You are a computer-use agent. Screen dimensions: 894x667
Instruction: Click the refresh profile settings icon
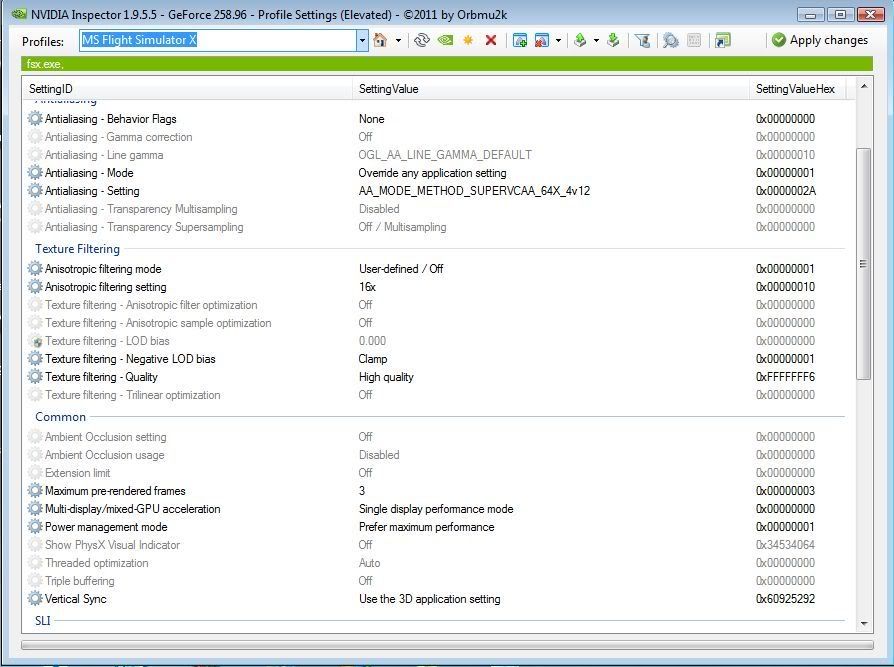tap(422, 40)
